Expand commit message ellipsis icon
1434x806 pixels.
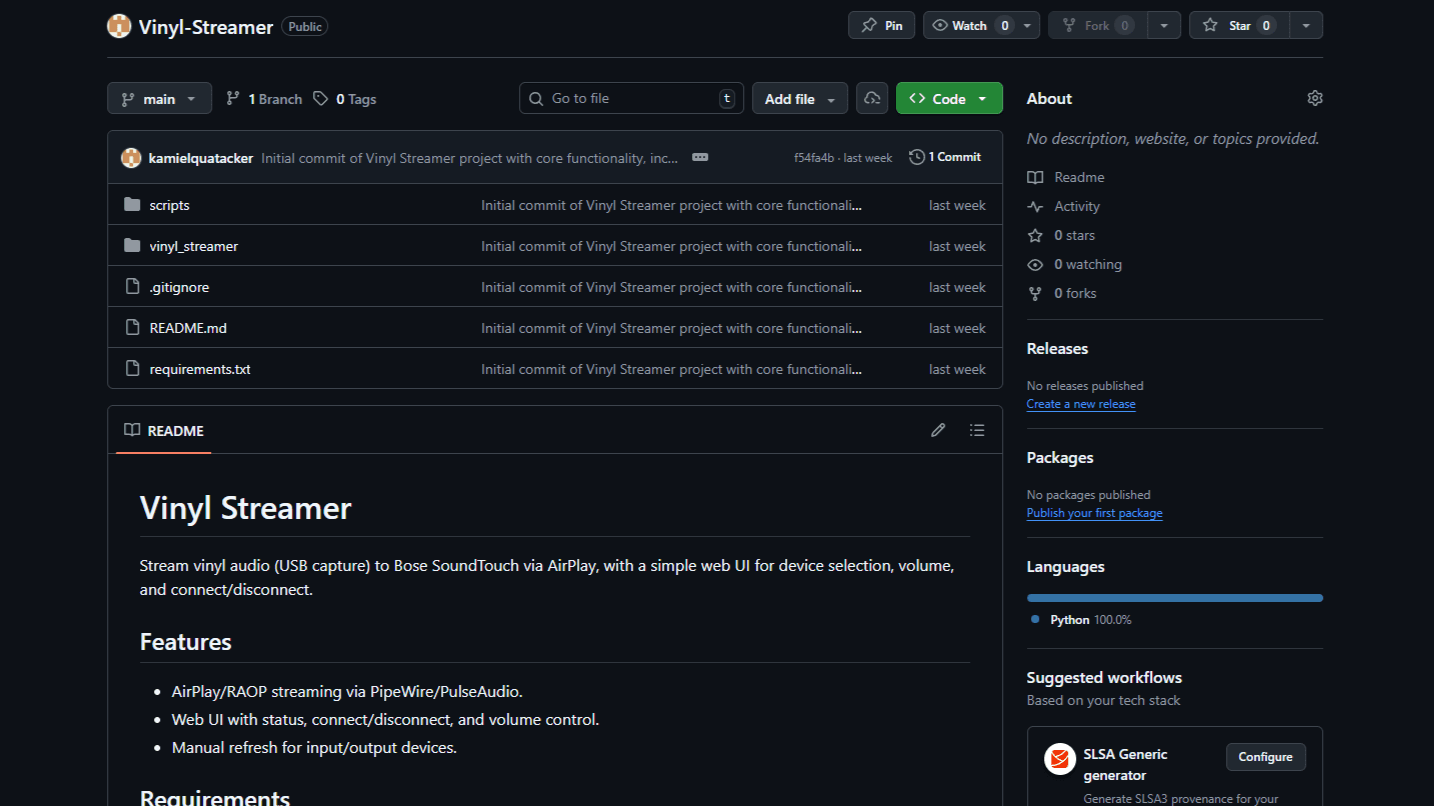coord(700,157)
